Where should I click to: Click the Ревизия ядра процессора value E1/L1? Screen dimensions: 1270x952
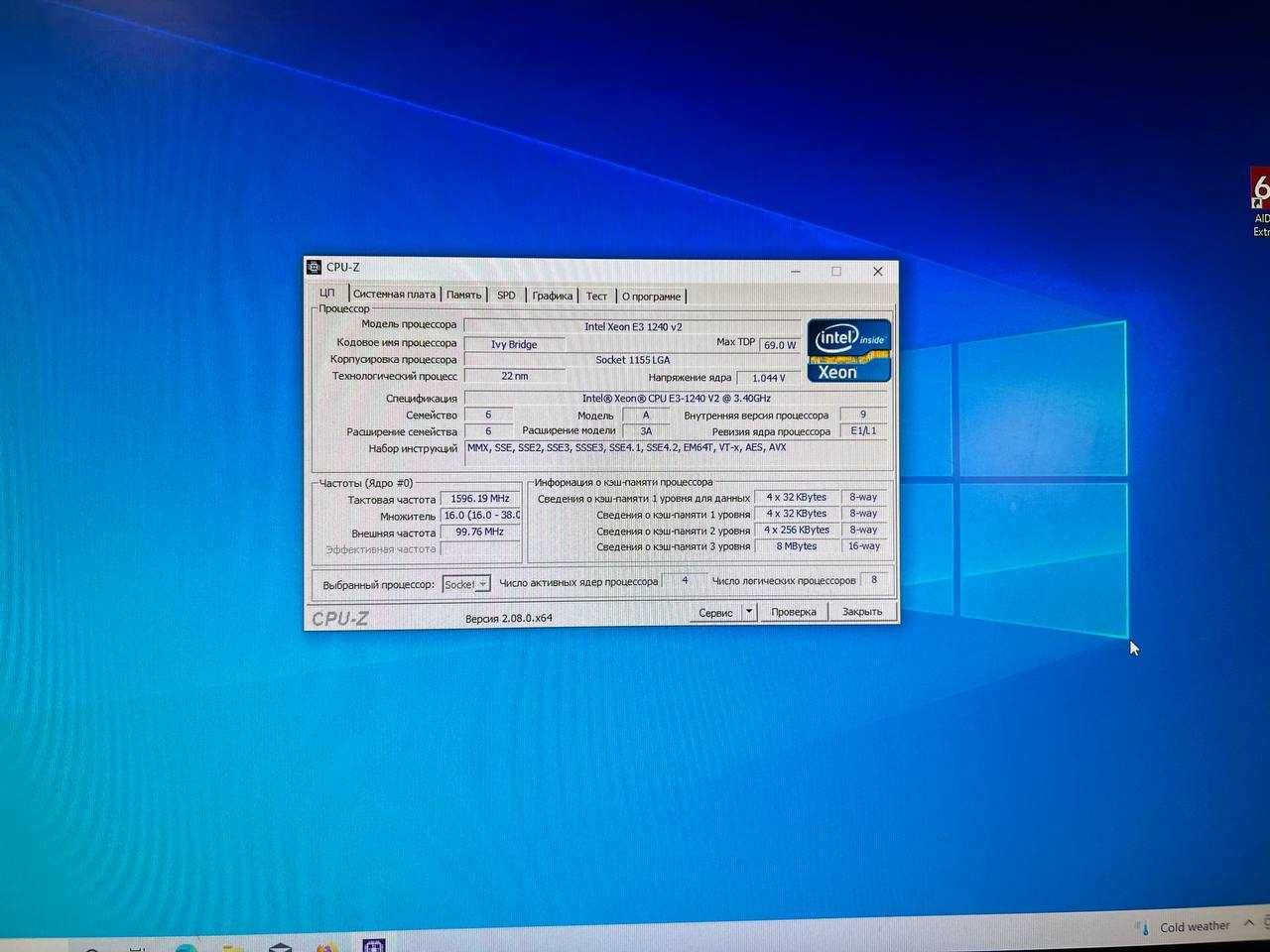(863, 430)
